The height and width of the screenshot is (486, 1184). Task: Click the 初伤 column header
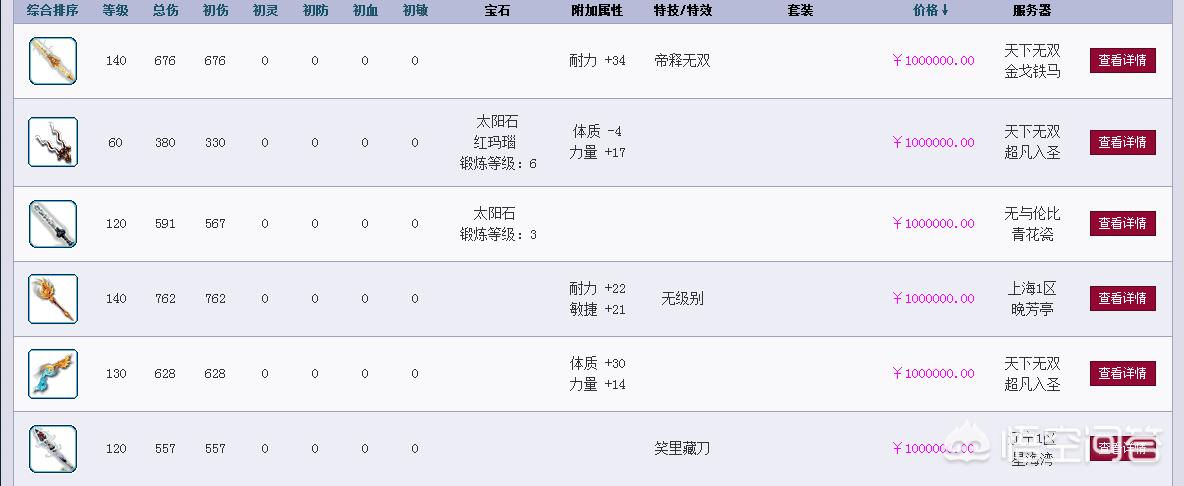215,11
